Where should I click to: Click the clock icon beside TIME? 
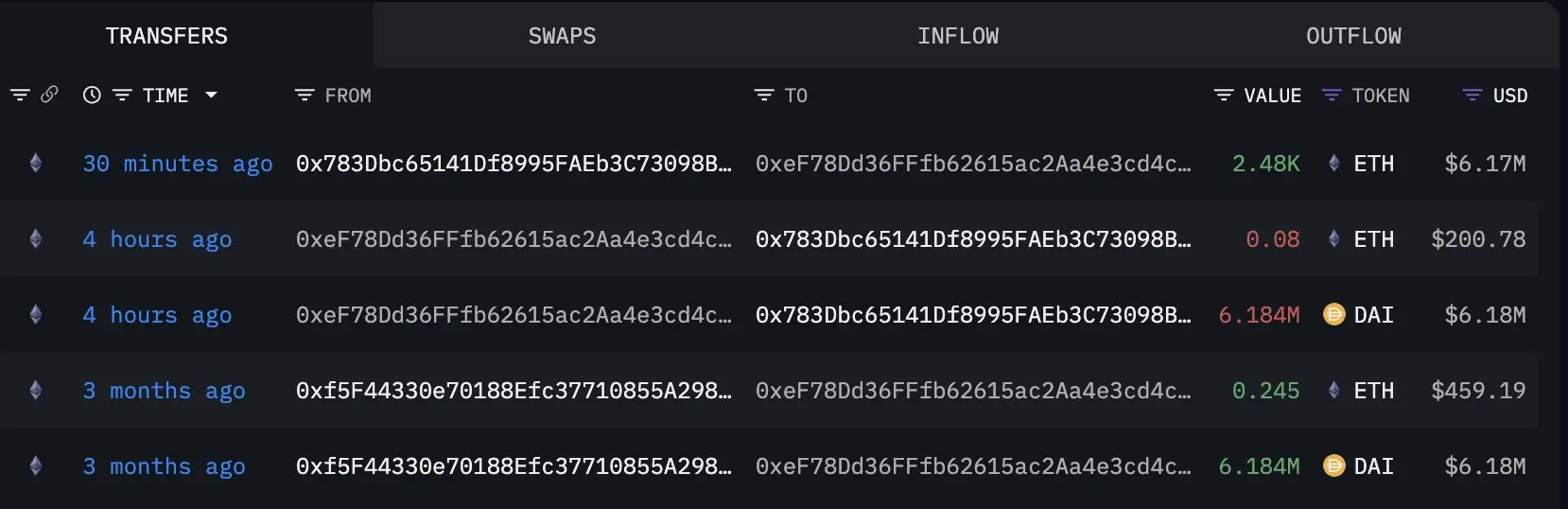click(x=92, y=95)
